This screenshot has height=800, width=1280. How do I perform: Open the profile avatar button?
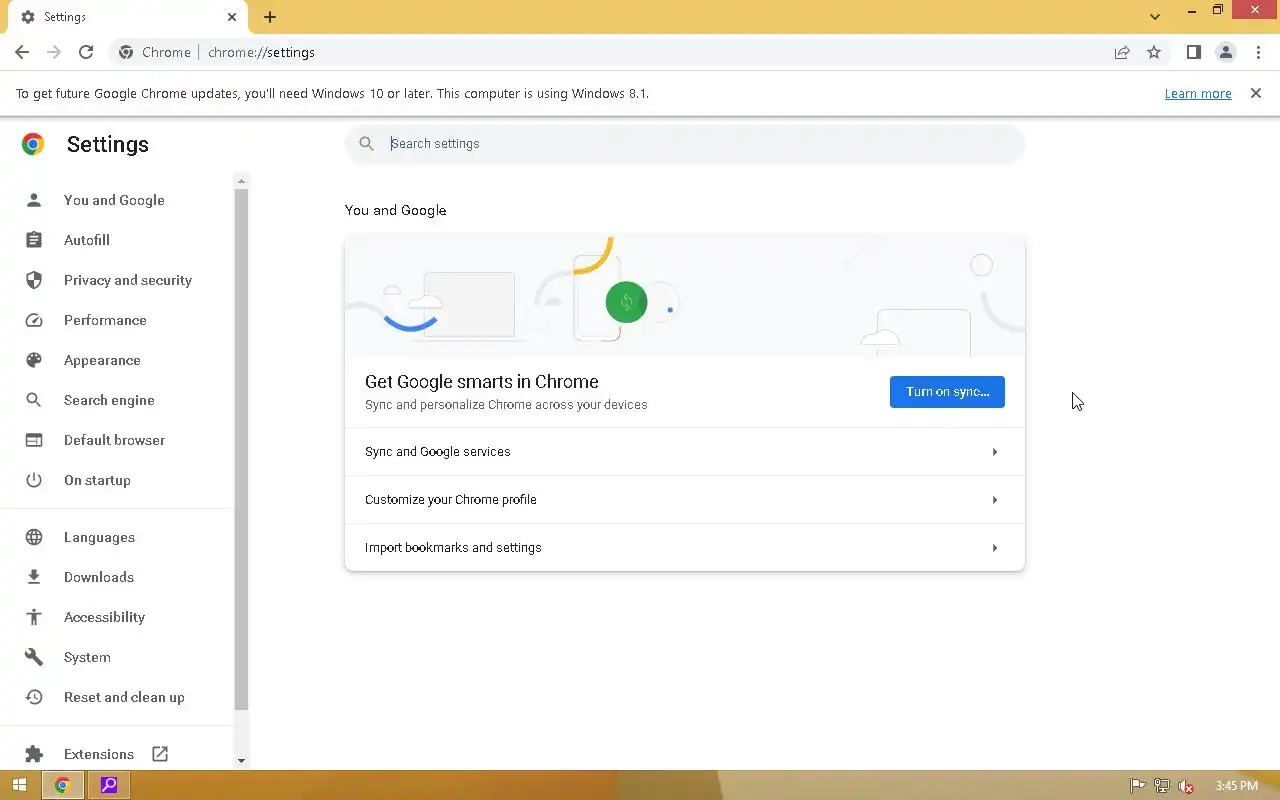tap(1225, 52)
